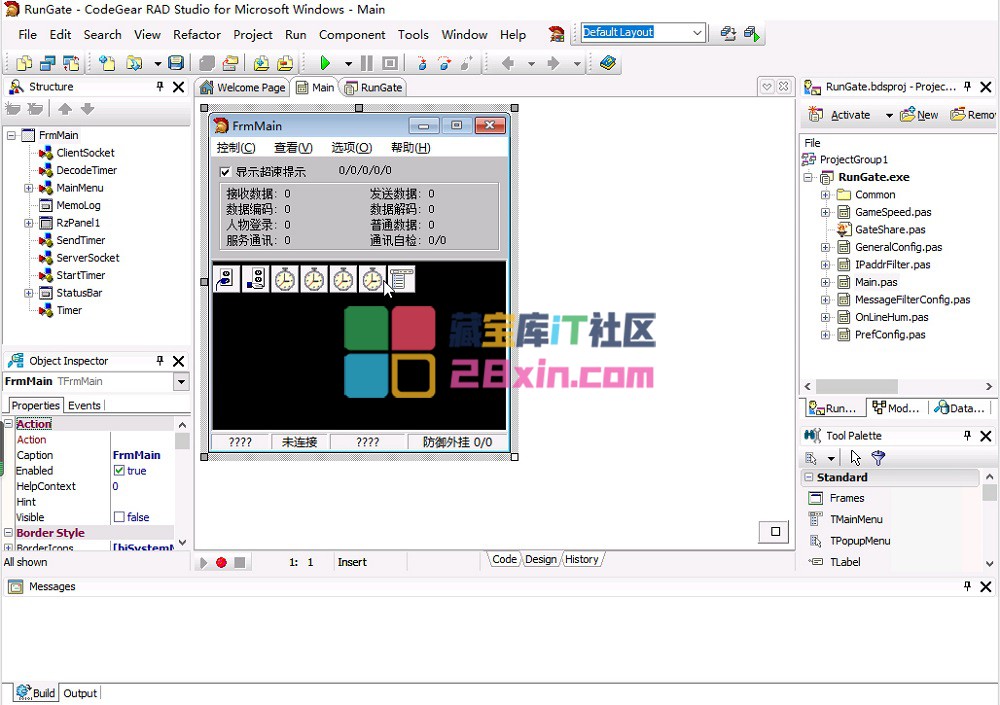Collapse the RunGate.exe project node

[x=808, y=177]
